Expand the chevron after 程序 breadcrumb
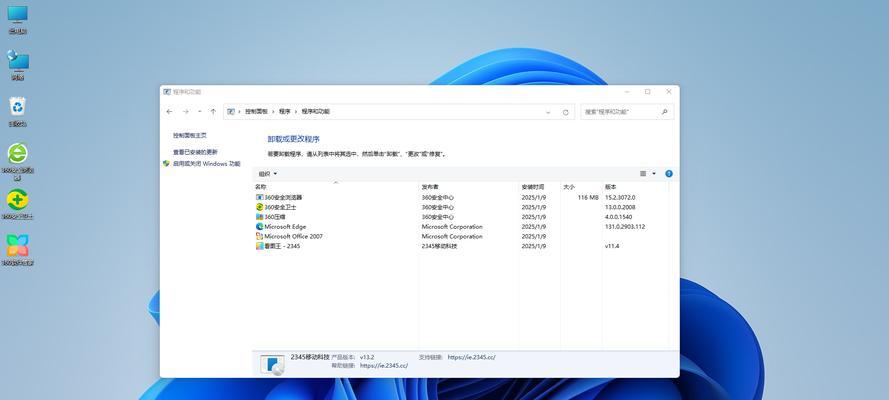This screenshot has width=889, height=400. (295, 112)
